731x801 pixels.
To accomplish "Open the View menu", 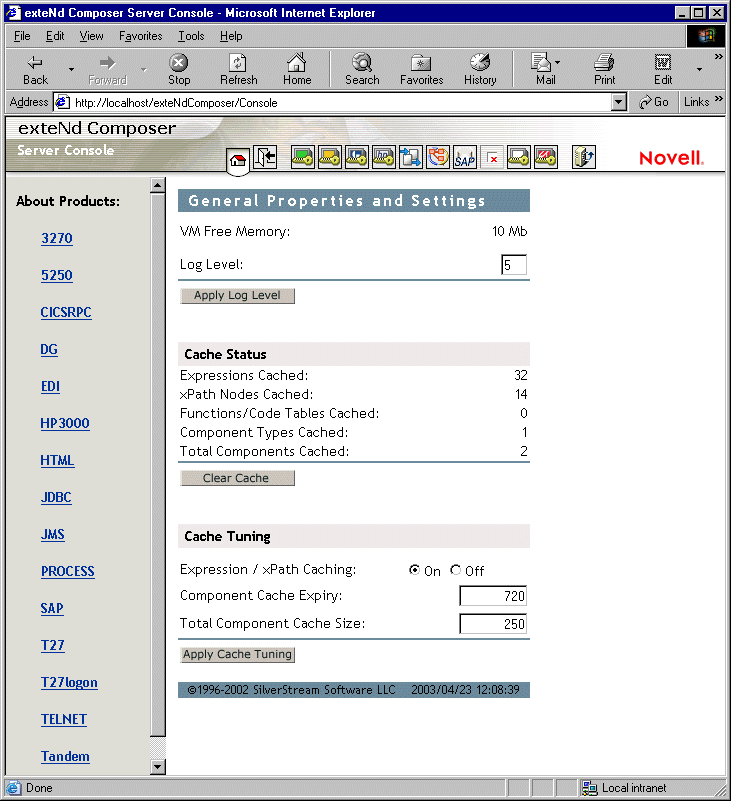I will 91,36.
